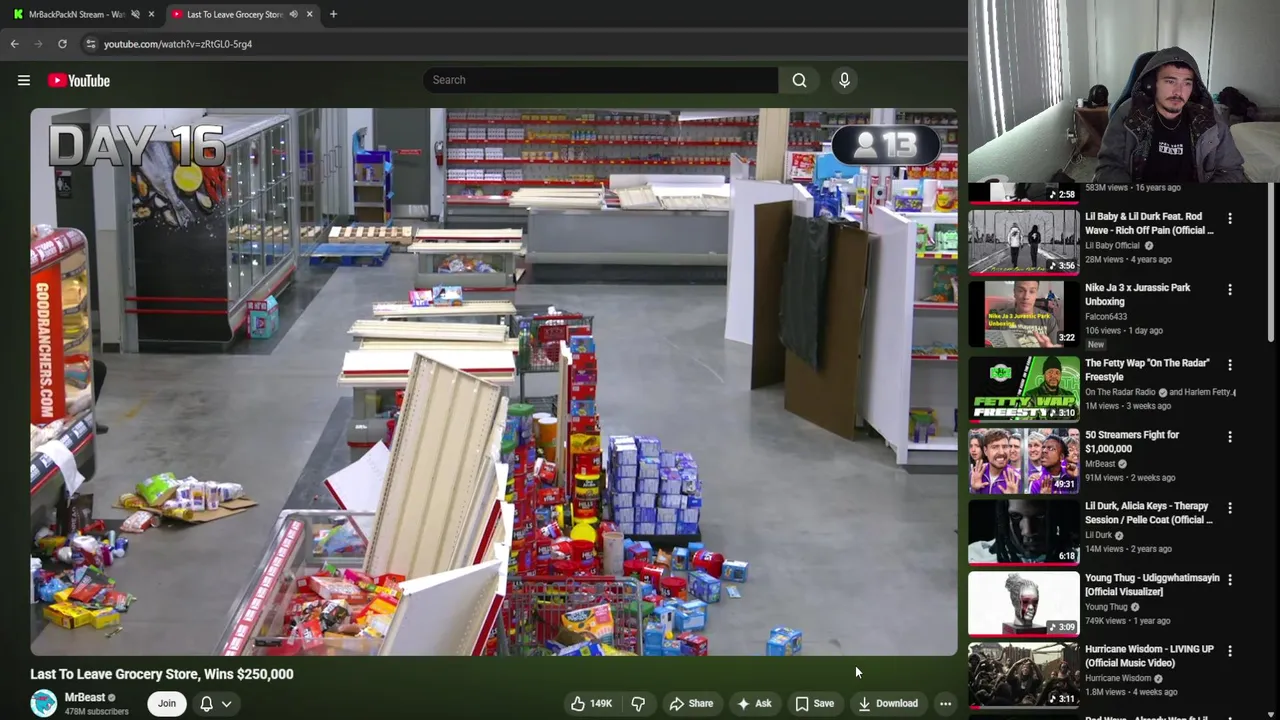Open MrBeast channel avatar

click(44, 703)
